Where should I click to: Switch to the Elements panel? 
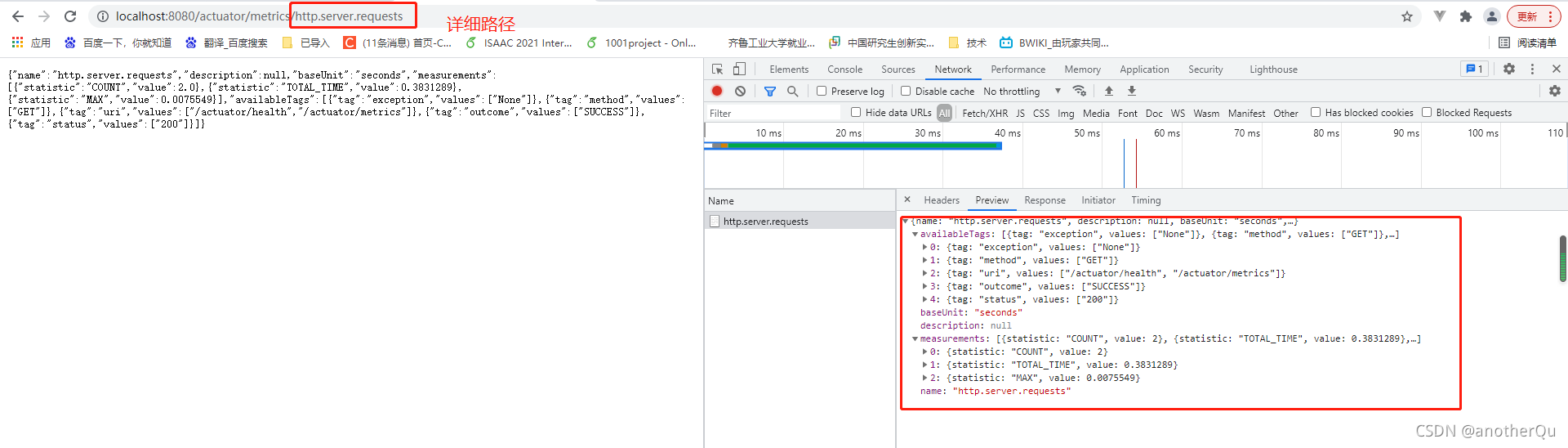(x=789, y=69)
